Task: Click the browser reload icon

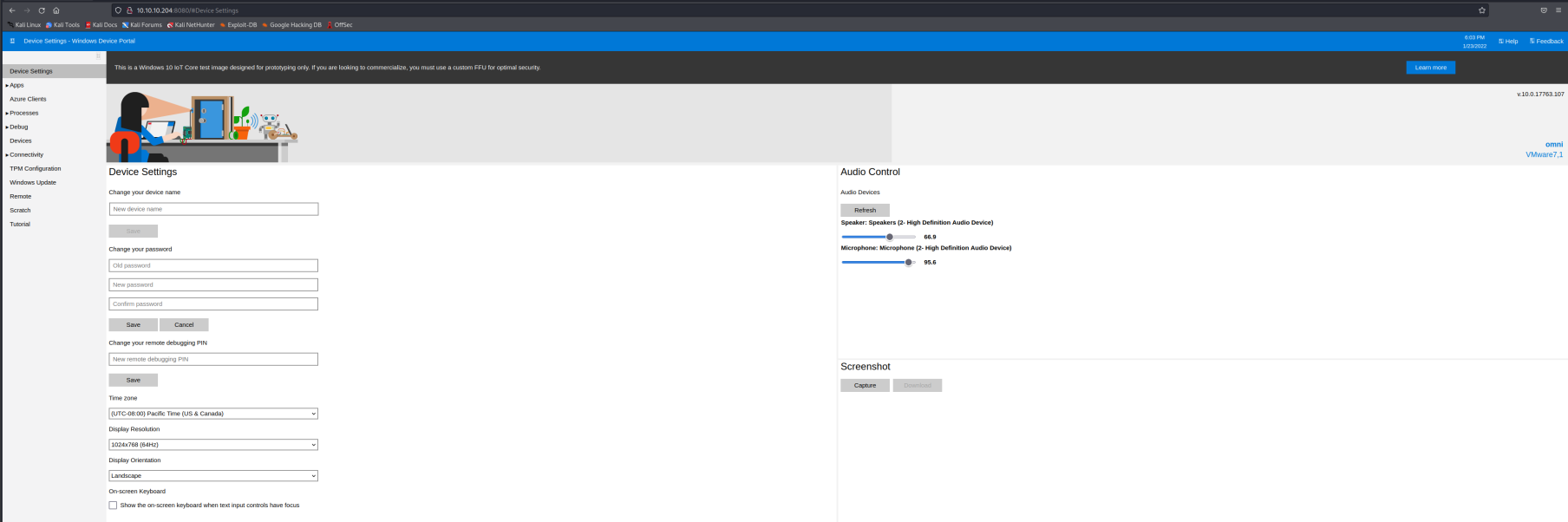Action: [41, 10]
